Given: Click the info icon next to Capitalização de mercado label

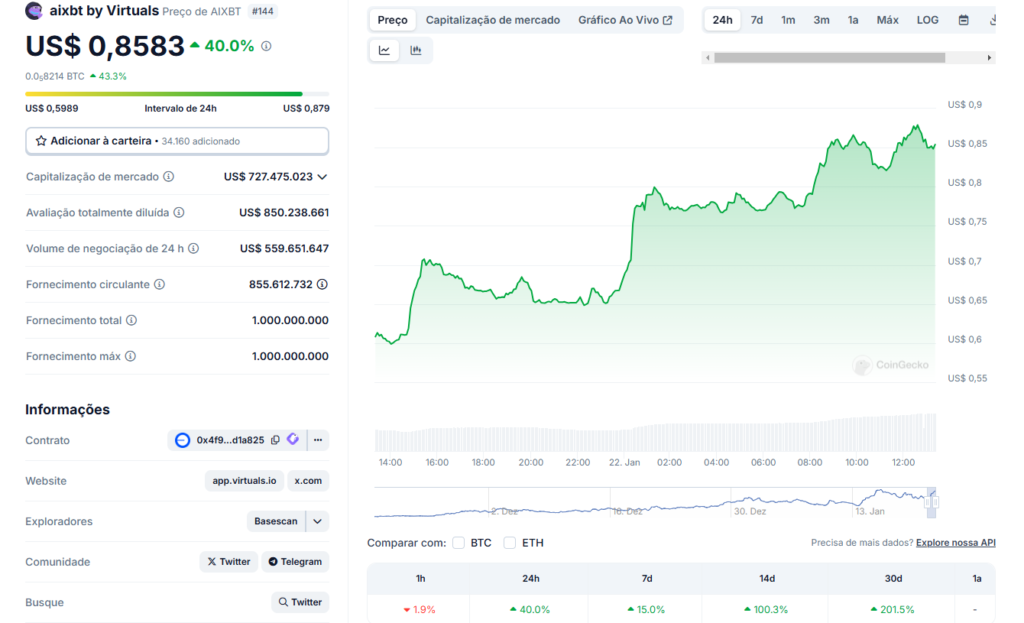Looking at the screenshot, I should [x=168, y=176].
